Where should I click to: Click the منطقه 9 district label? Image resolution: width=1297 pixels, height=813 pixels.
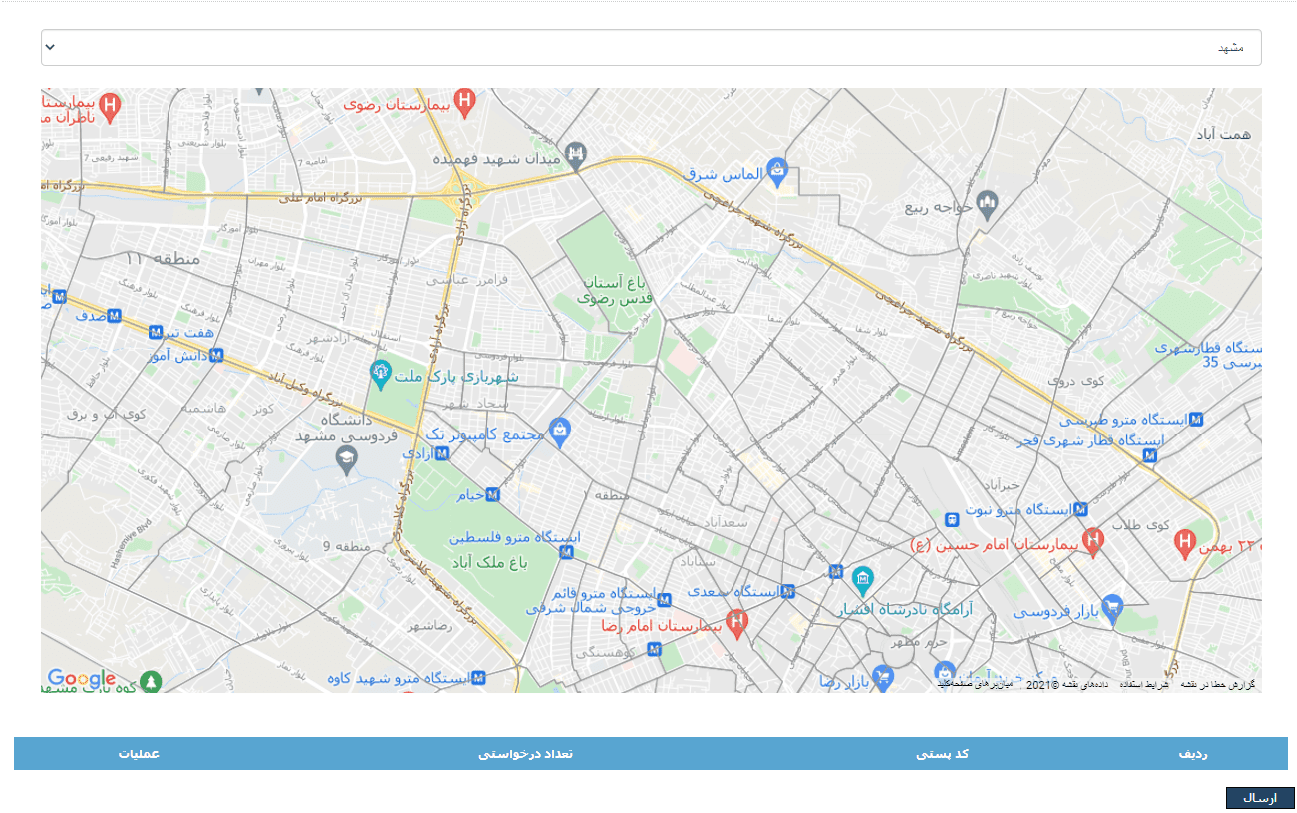(x=347, y=547)
